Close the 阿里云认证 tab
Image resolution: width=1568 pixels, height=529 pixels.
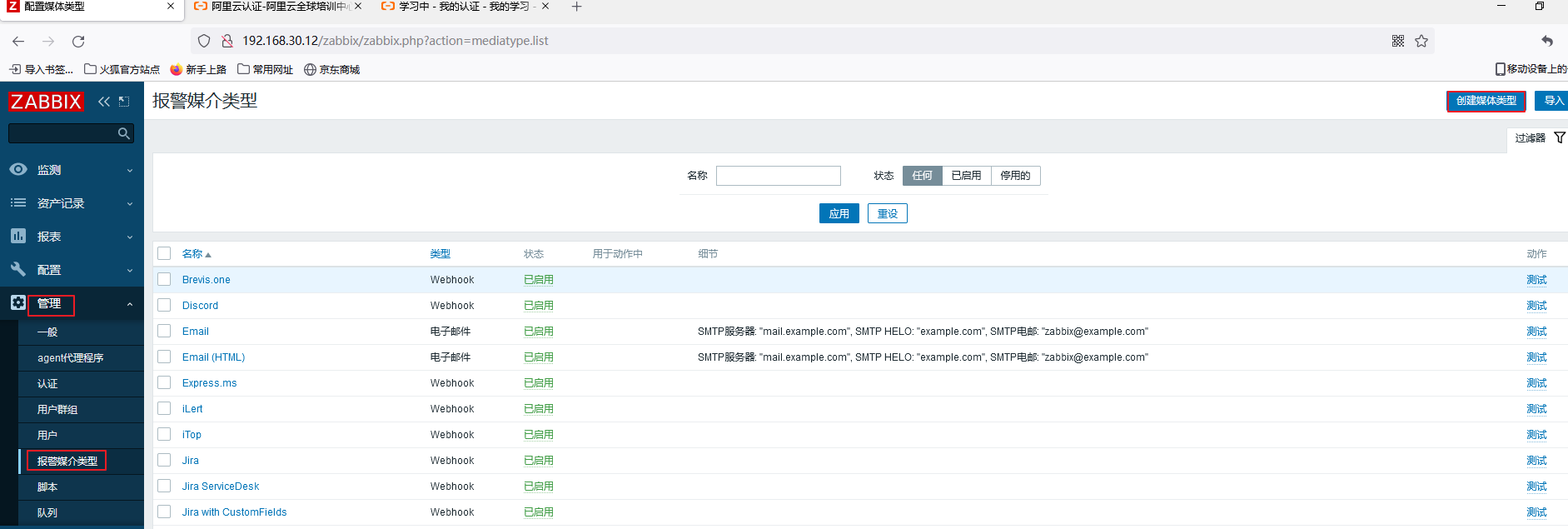[x=358, y=6]
